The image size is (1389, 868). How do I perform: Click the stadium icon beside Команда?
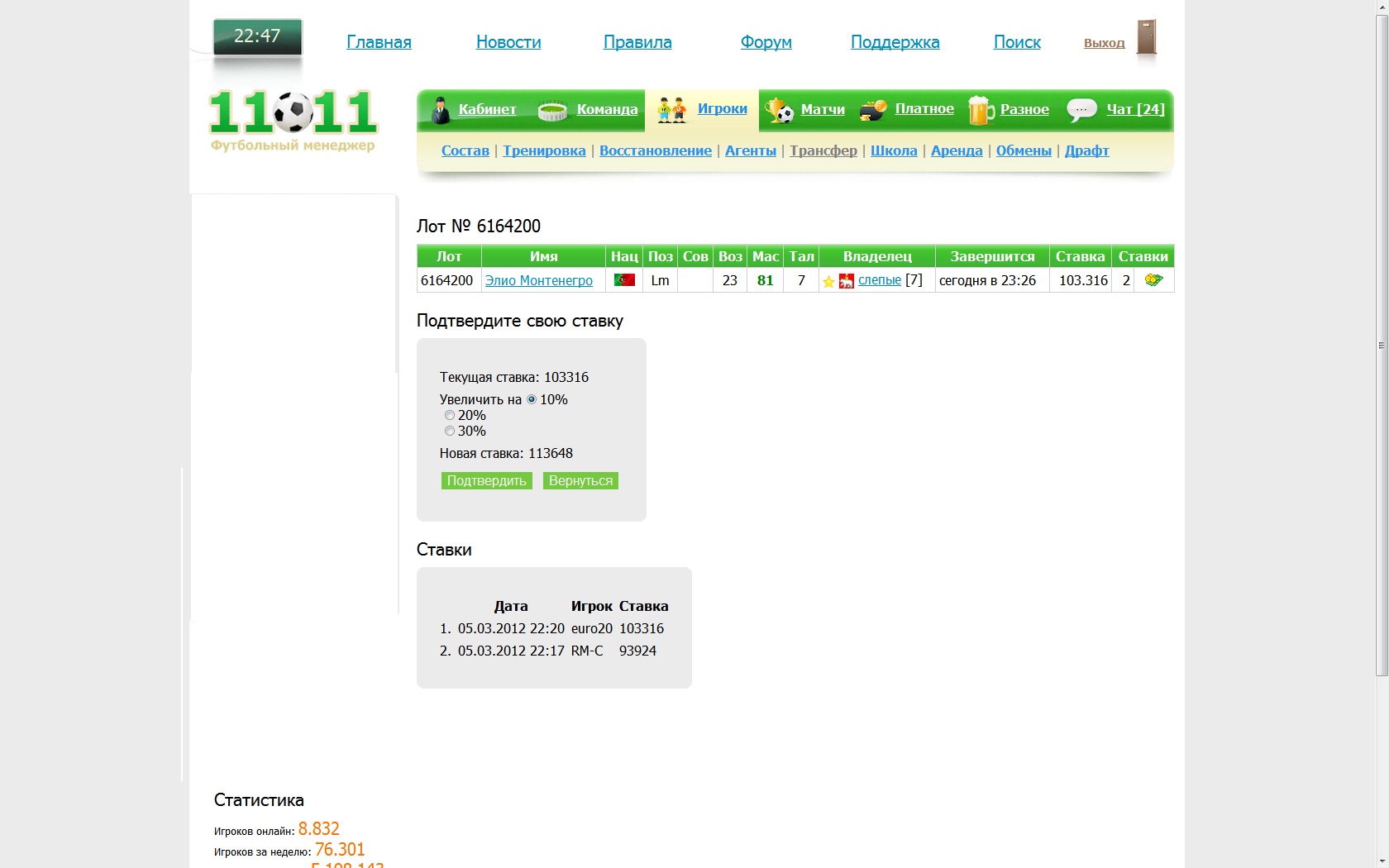click(x=552, y=111)
